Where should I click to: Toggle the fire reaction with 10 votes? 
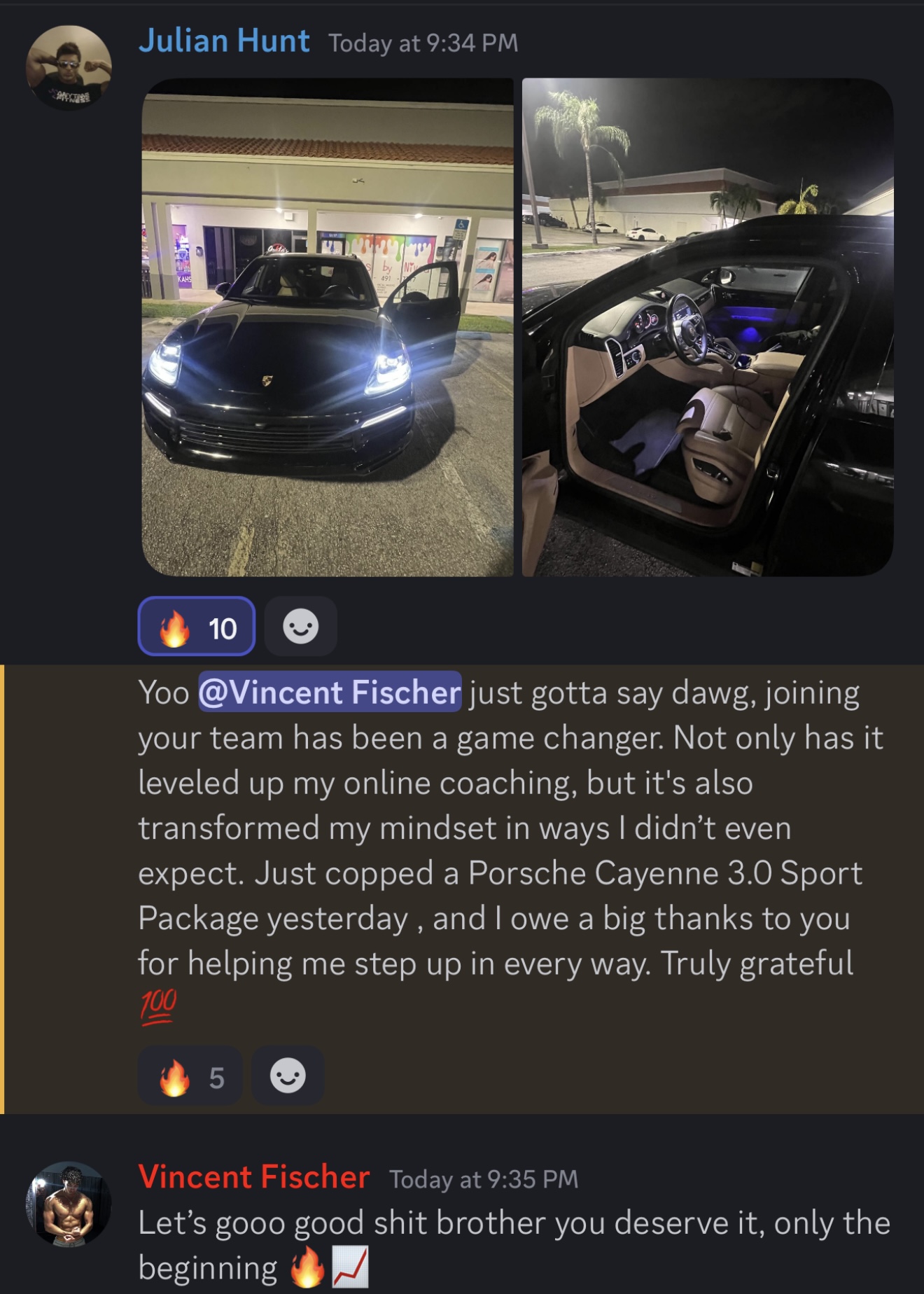click(x=197, y=626)
